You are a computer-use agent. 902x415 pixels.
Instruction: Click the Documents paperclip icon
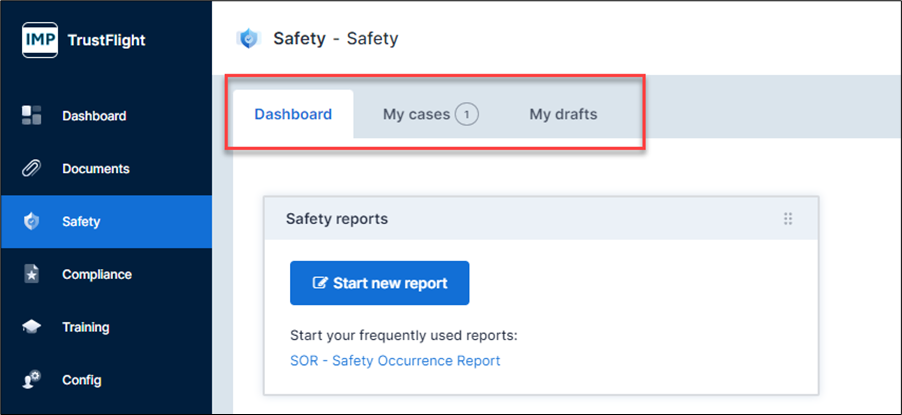click(x=31, y=169)
